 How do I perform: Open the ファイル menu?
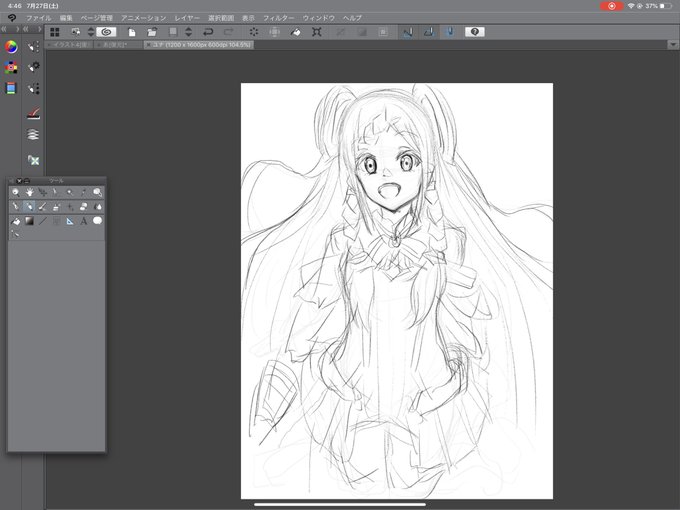pos(38,18)
